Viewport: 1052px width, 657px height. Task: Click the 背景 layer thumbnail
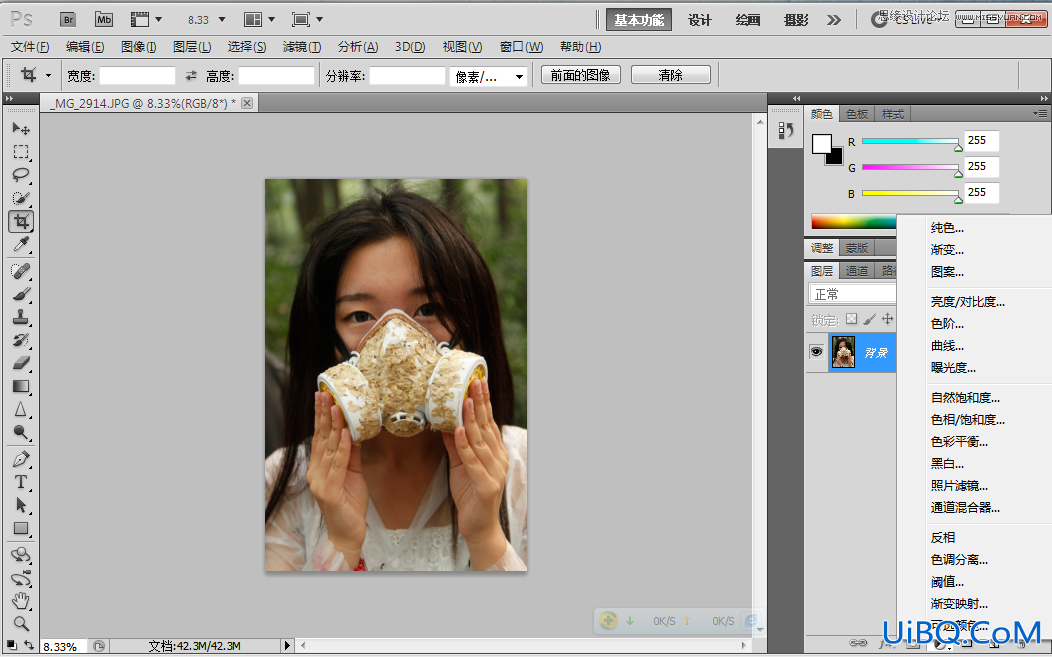[843, 352]
